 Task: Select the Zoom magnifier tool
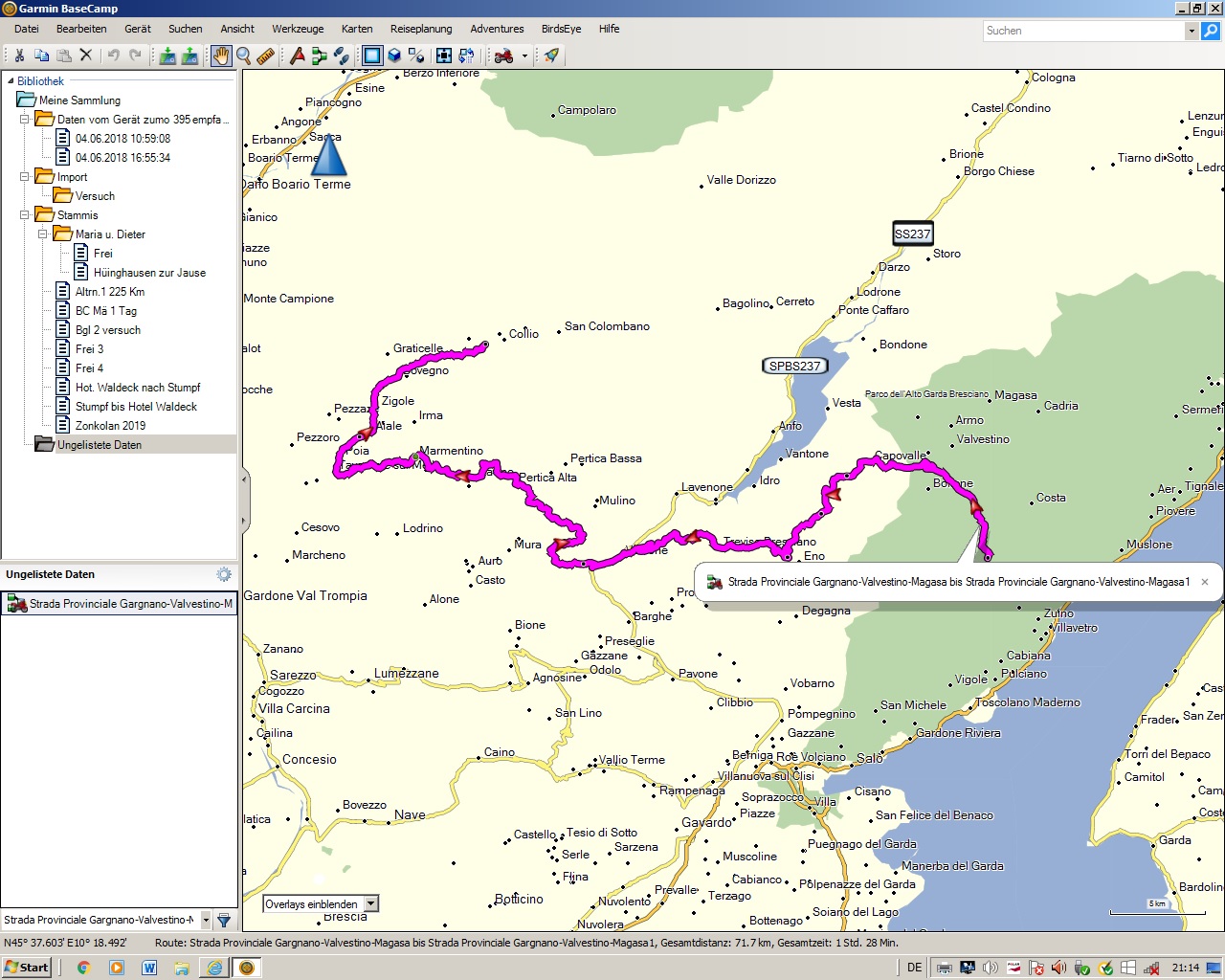[x=243, y=56]
